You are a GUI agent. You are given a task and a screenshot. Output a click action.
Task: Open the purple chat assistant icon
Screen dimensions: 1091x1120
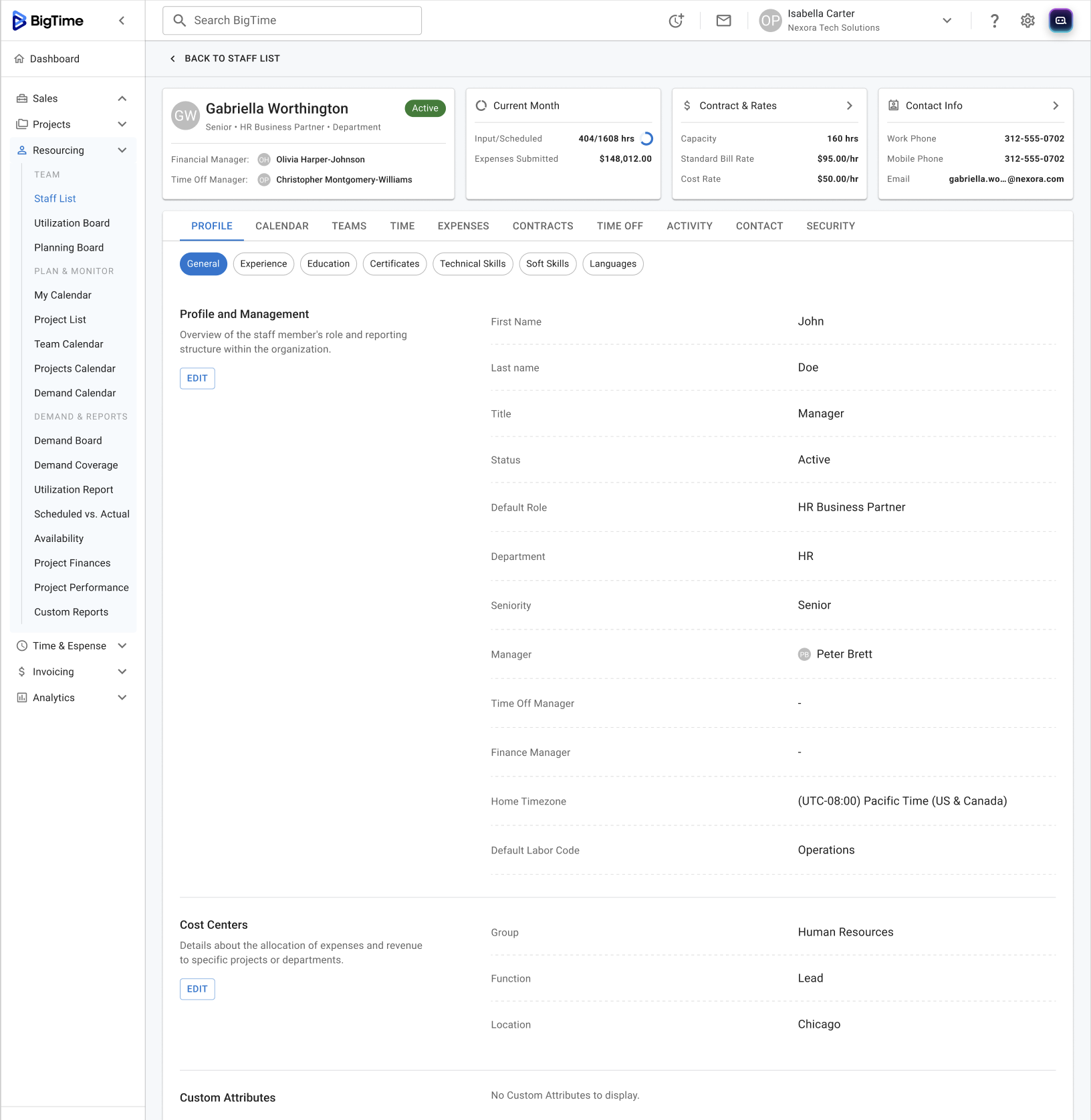[x=1060, y=21]
